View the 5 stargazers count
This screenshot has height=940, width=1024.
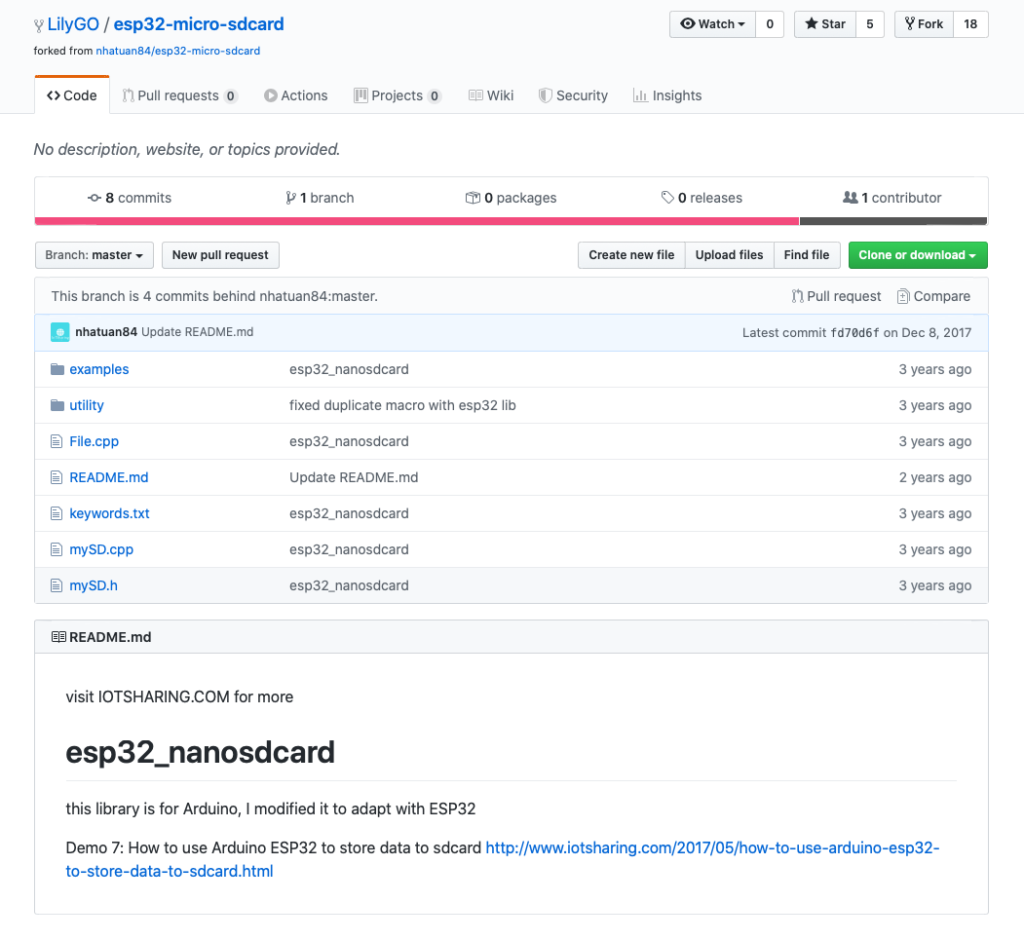tap(870, 24)
